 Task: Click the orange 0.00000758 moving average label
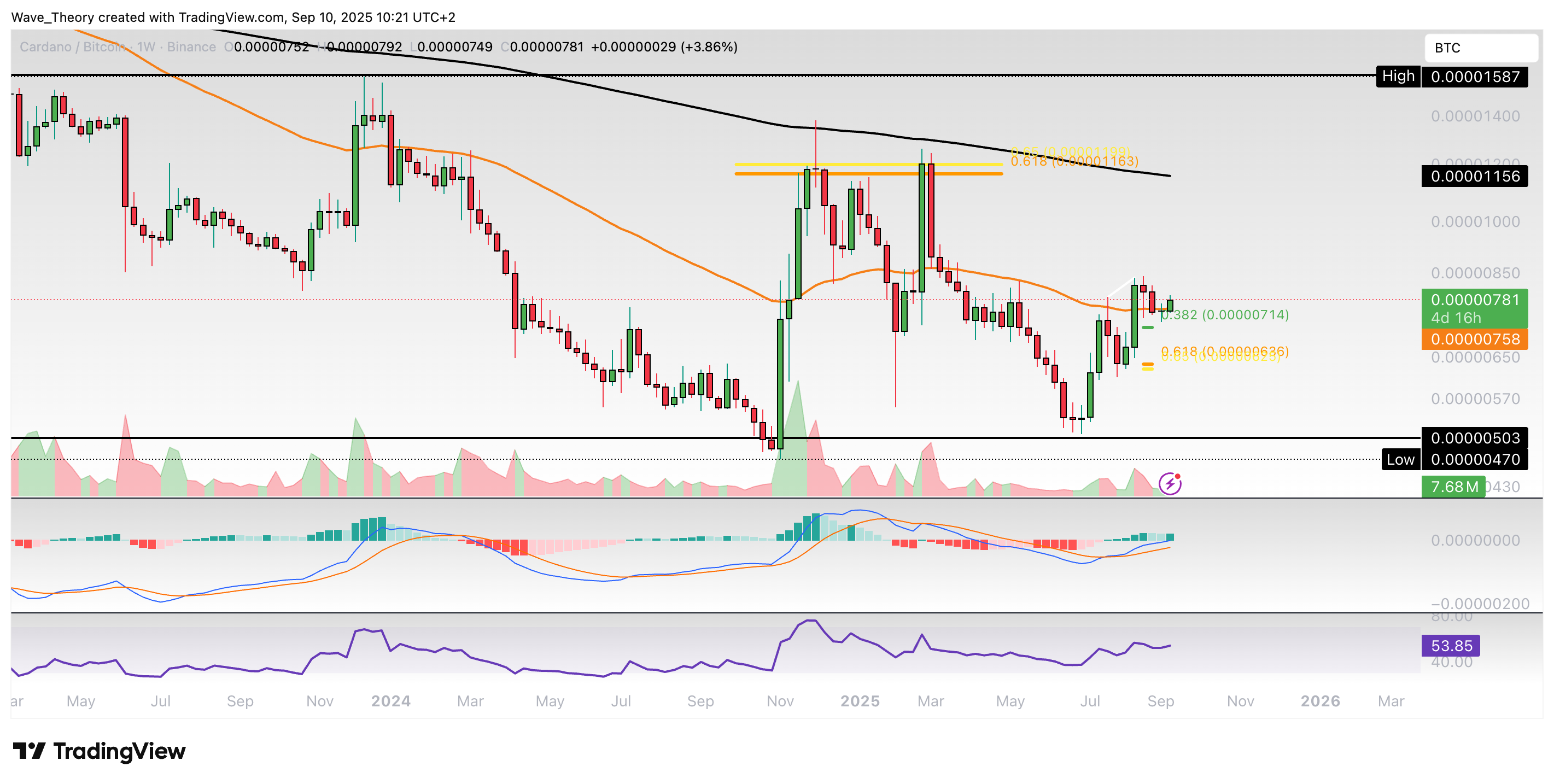[1474, 339]
